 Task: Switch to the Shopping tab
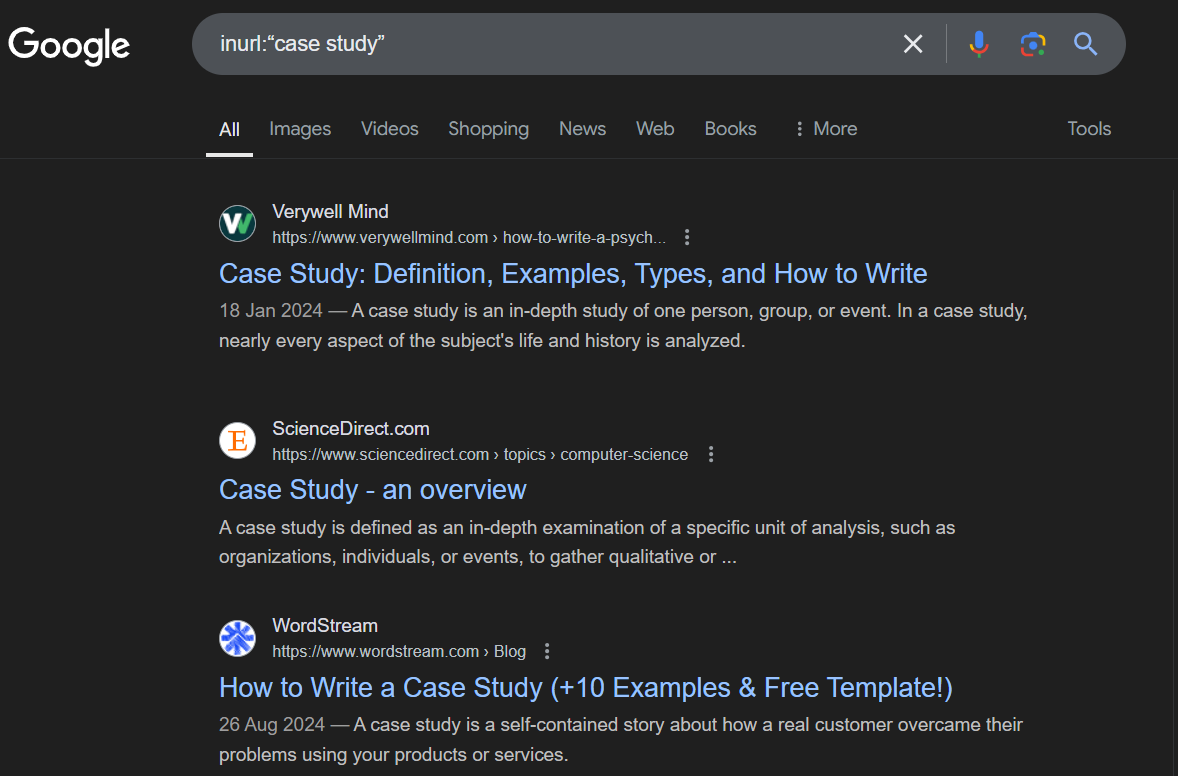488,129
